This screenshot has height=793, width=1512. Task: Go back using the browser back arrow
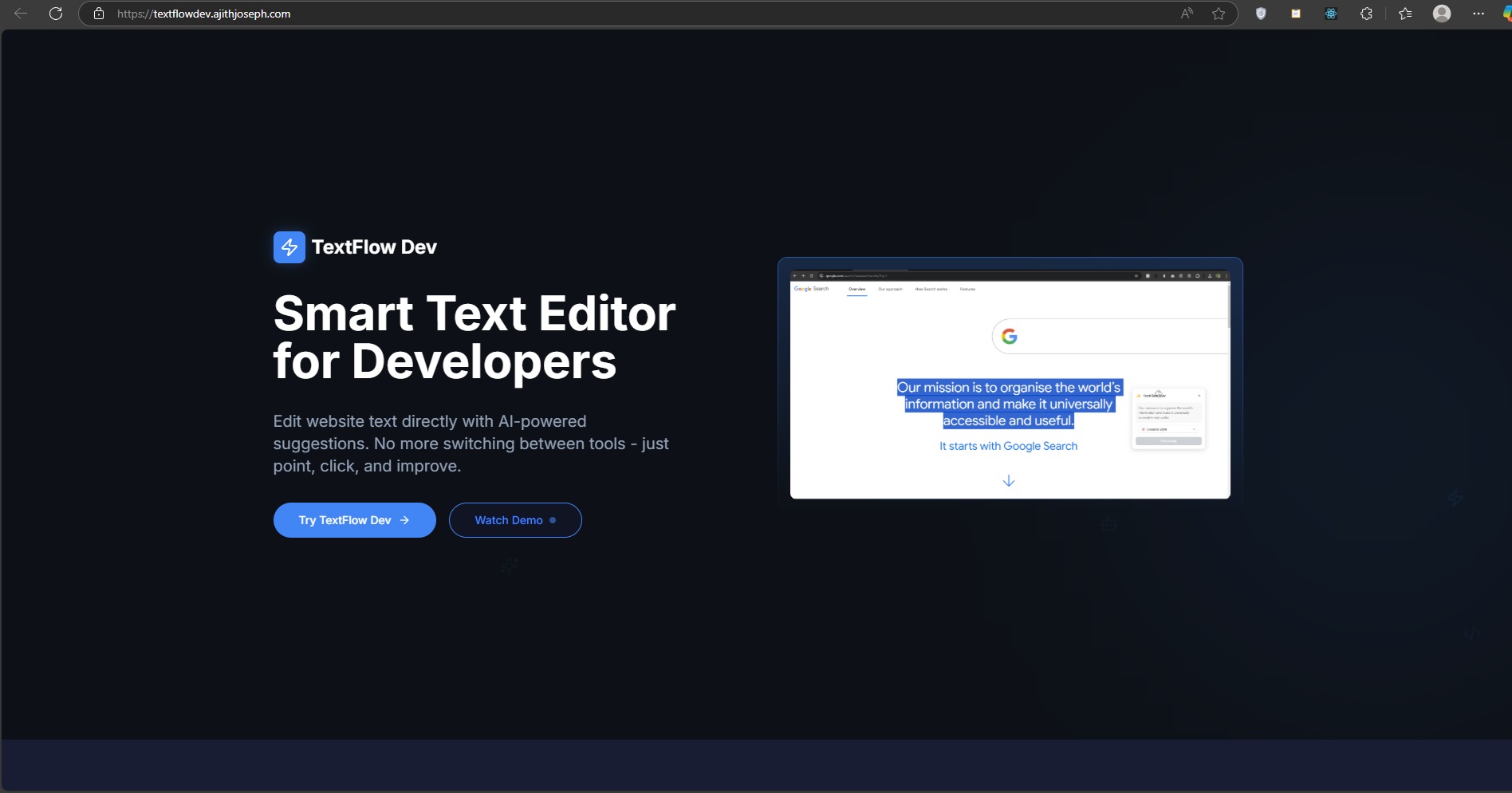(21, 14)
